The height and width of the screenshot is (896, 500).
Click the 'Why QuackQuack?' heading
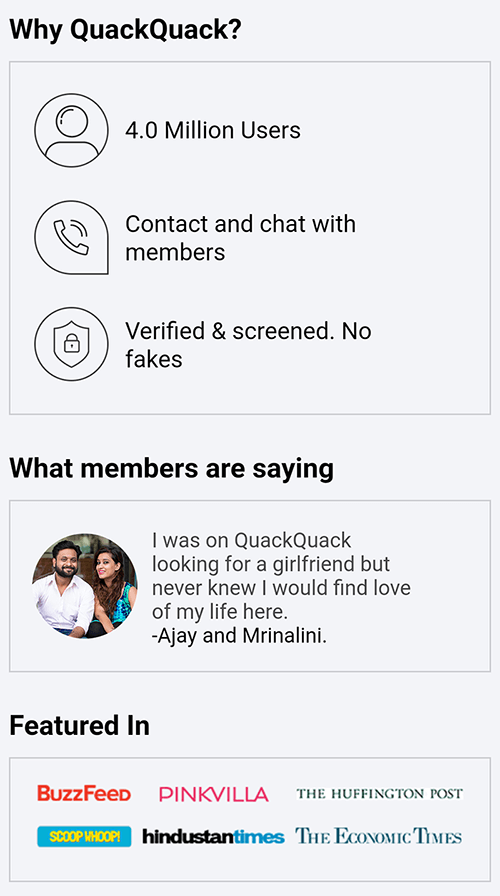pos(125,30)
